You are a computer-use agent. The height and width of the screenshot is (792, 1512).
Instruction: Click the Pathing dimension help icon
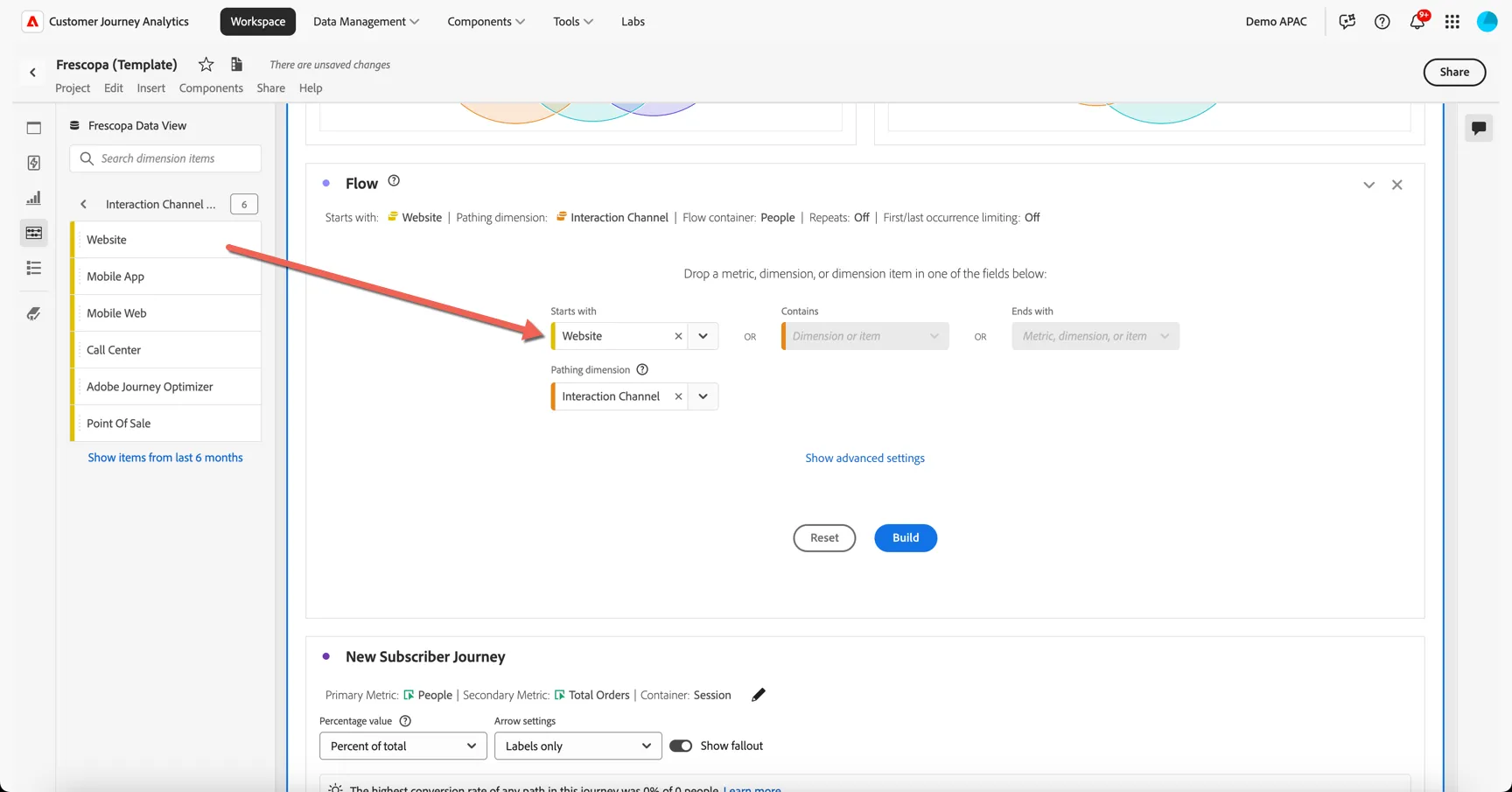642,369
